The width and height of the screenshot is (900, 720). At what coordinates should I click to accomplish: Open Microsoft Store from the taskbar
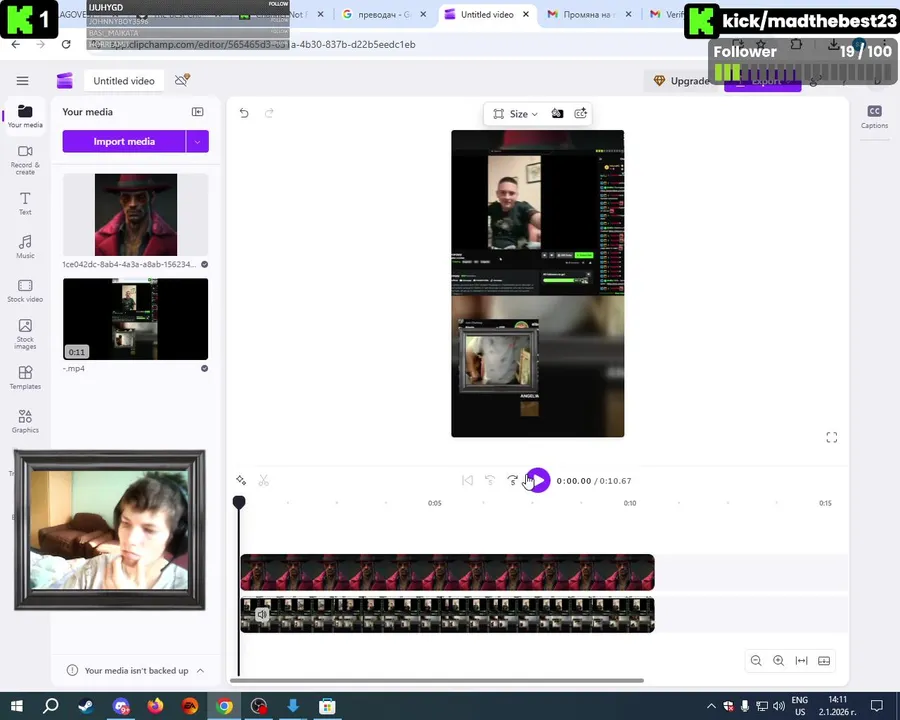[328, 706]
